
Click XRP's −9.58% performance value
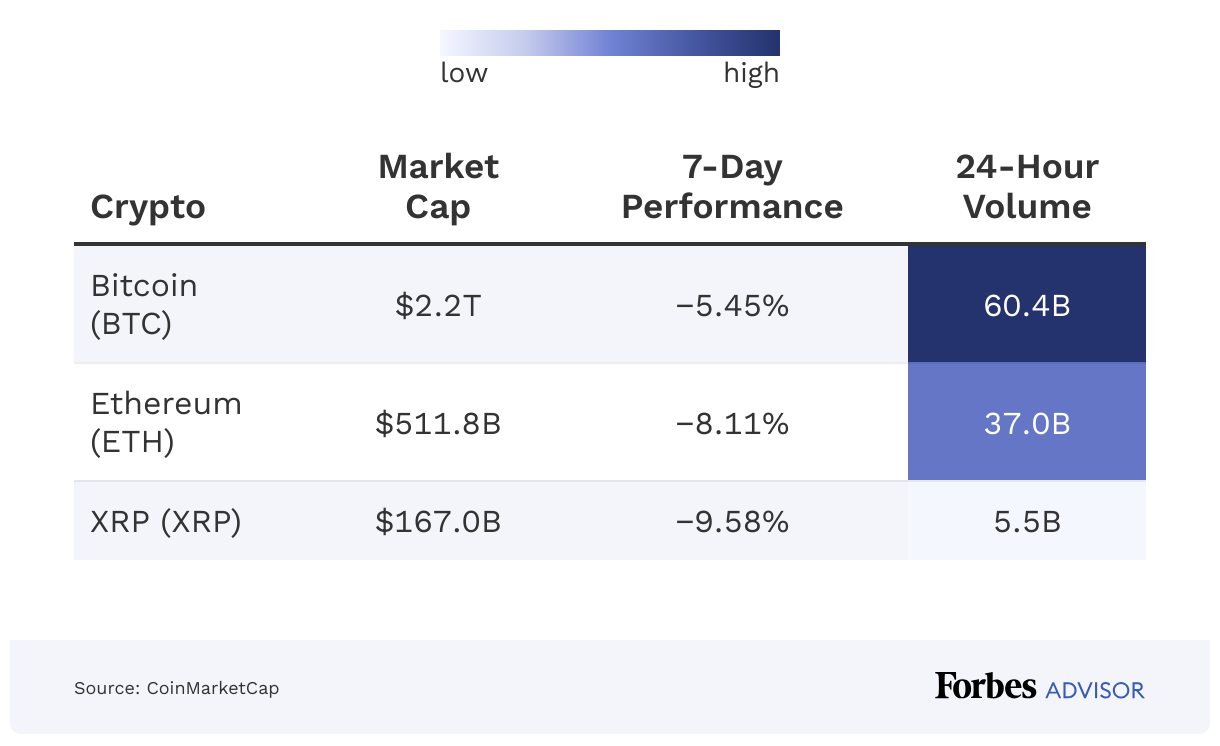point(732,522)
